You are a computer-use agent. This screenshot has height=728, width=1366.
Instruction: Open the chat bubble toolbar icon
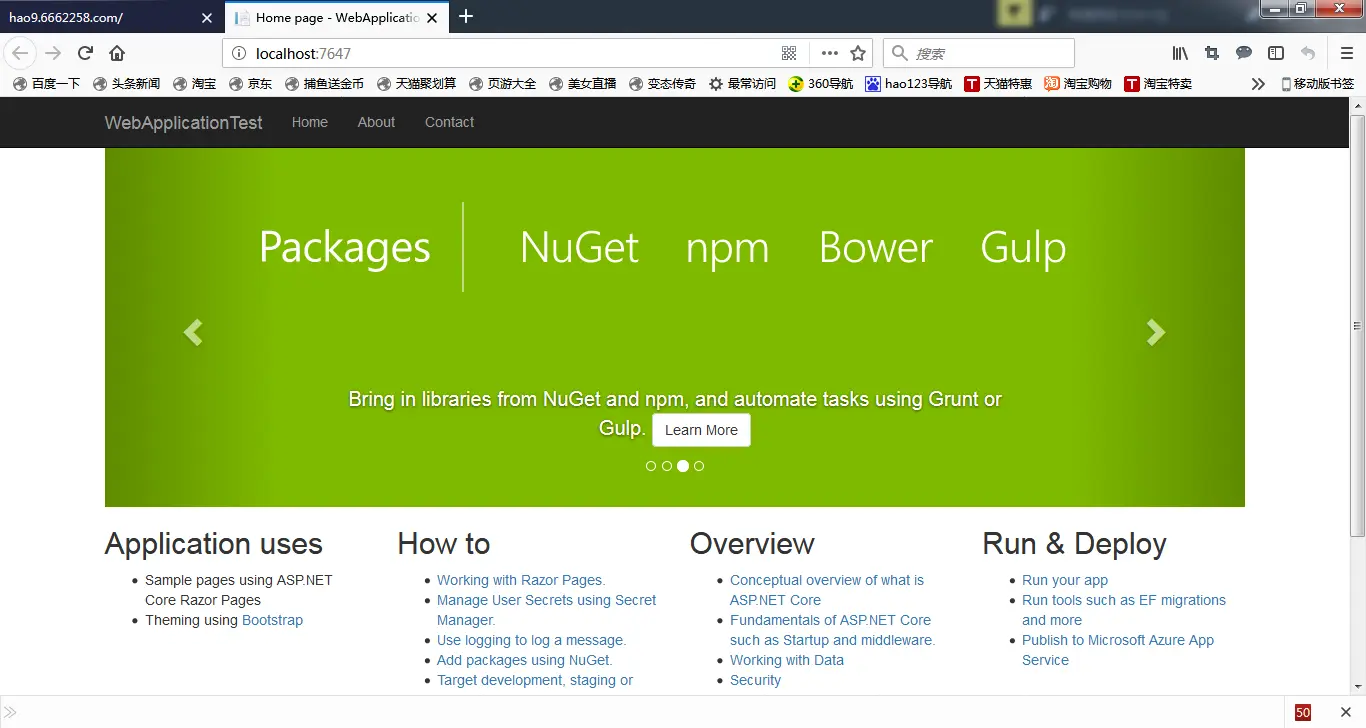(1244, 54)
